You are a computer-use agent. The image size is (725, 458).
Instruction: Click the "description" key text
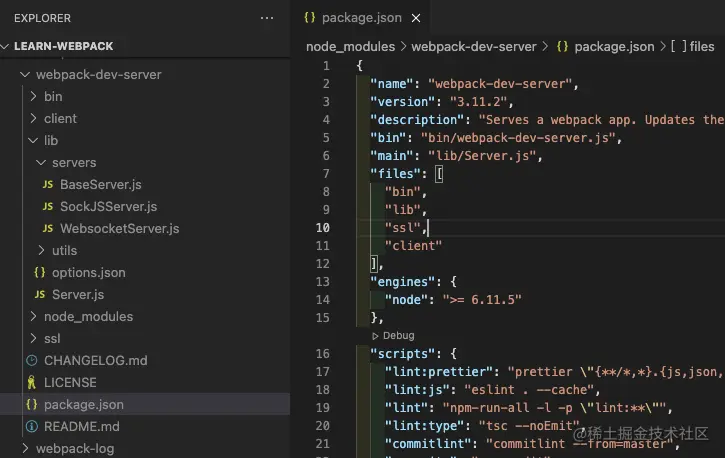pyautogui.click(x=417, y=120)
